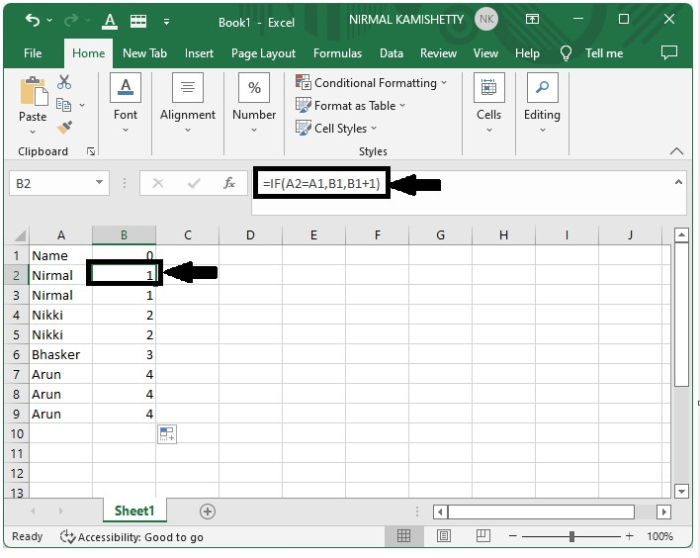Collapse the ribbon with the up chevron
Image resolution: width=700 pixels, height=558 pixels.
[x=676, y=151]
